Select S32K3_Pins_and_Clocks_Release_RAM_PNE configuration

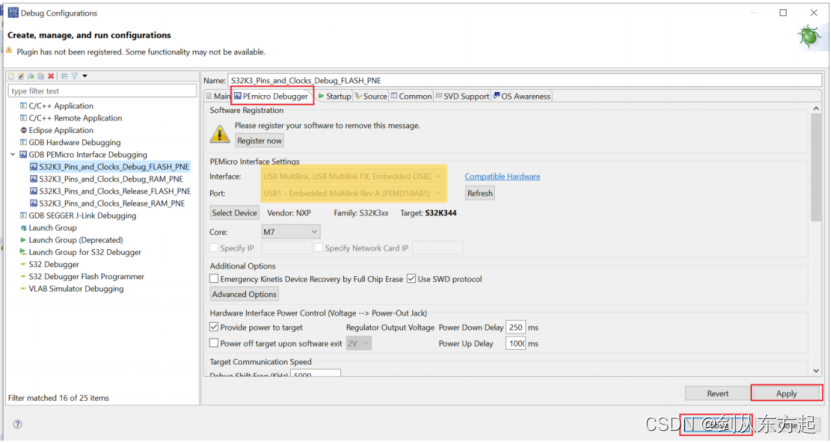click(x=112, y=203)
